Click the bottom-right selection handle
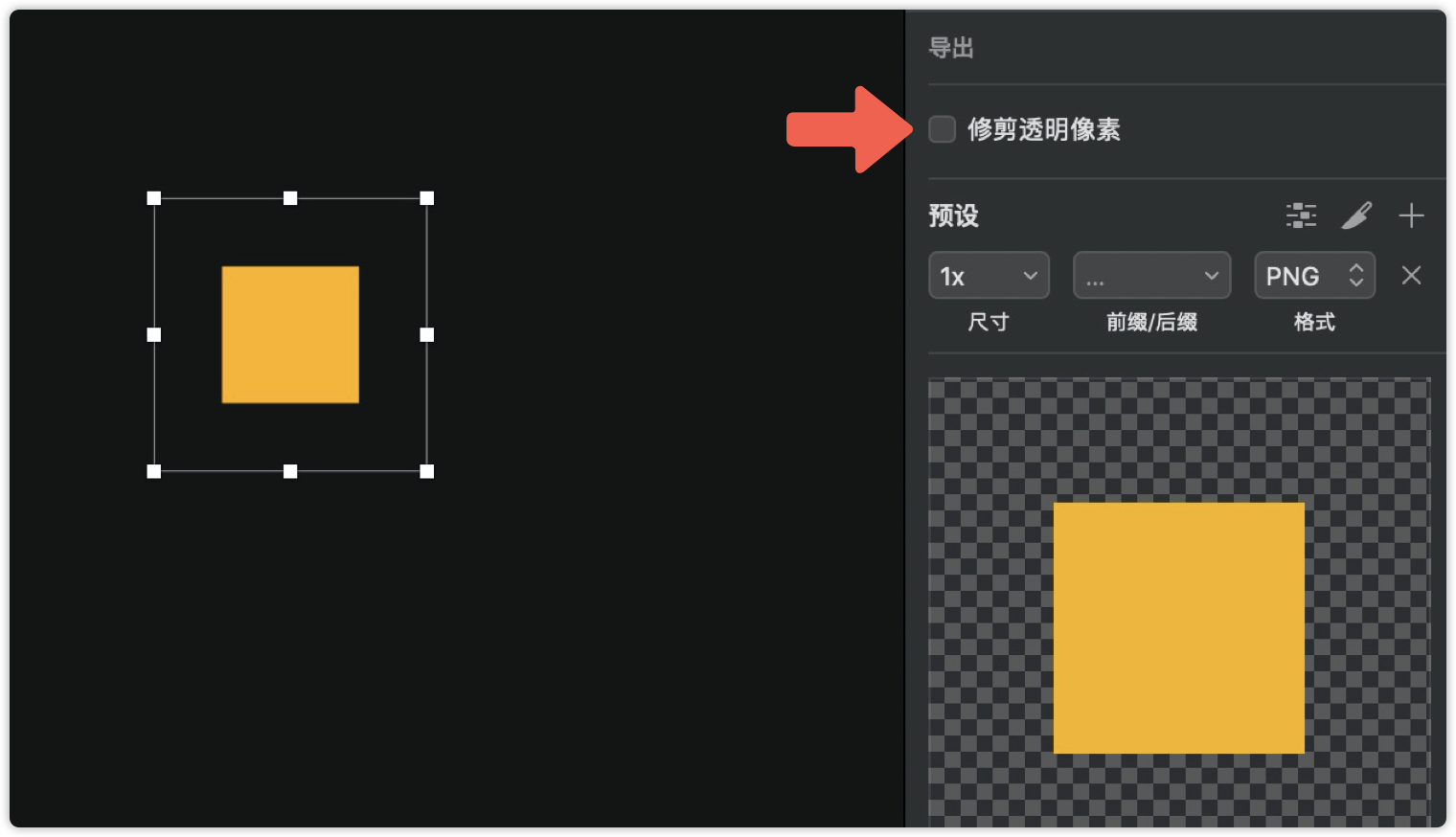 click(427, 471)
